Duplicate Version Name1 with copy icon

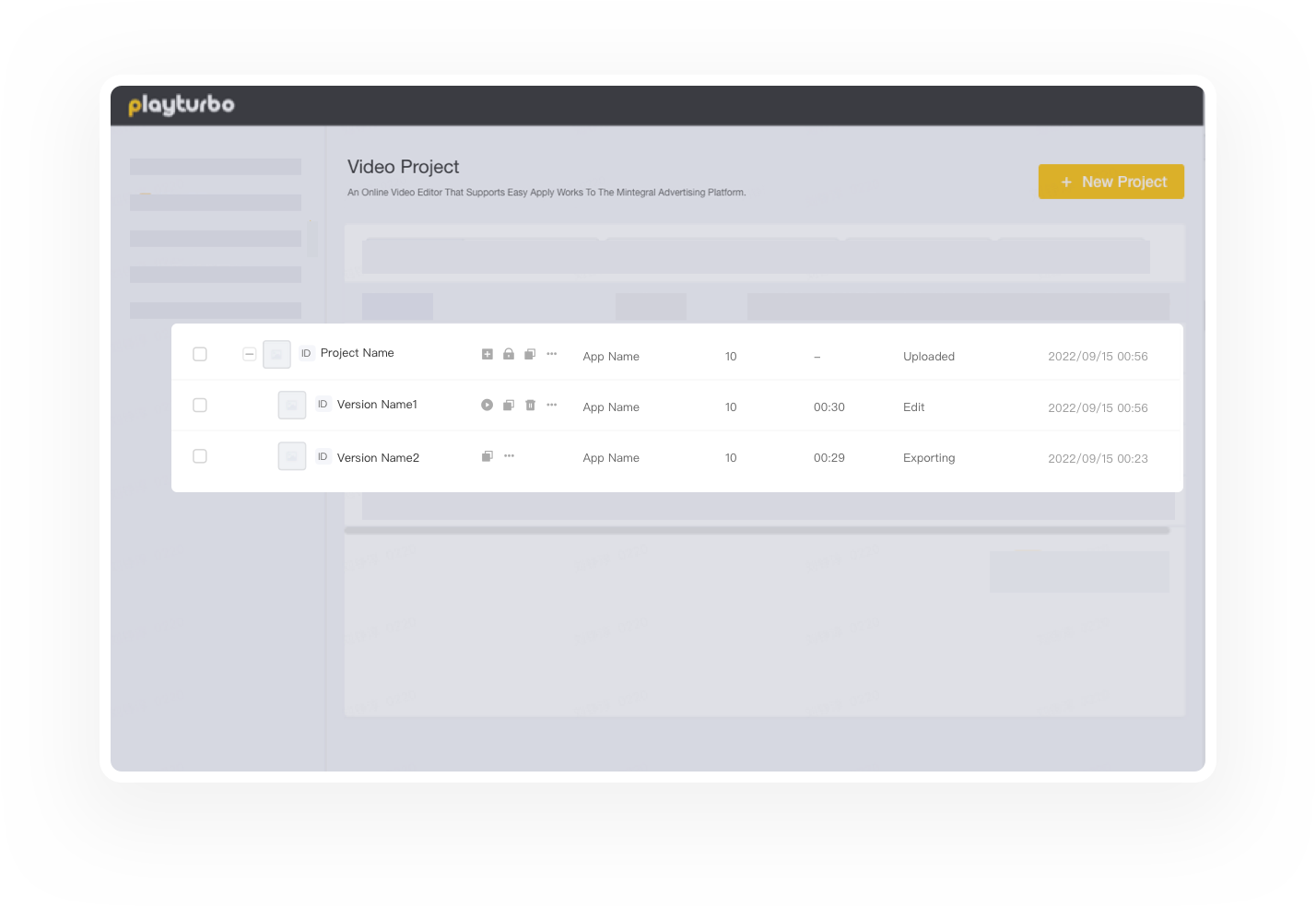(509, 405)
